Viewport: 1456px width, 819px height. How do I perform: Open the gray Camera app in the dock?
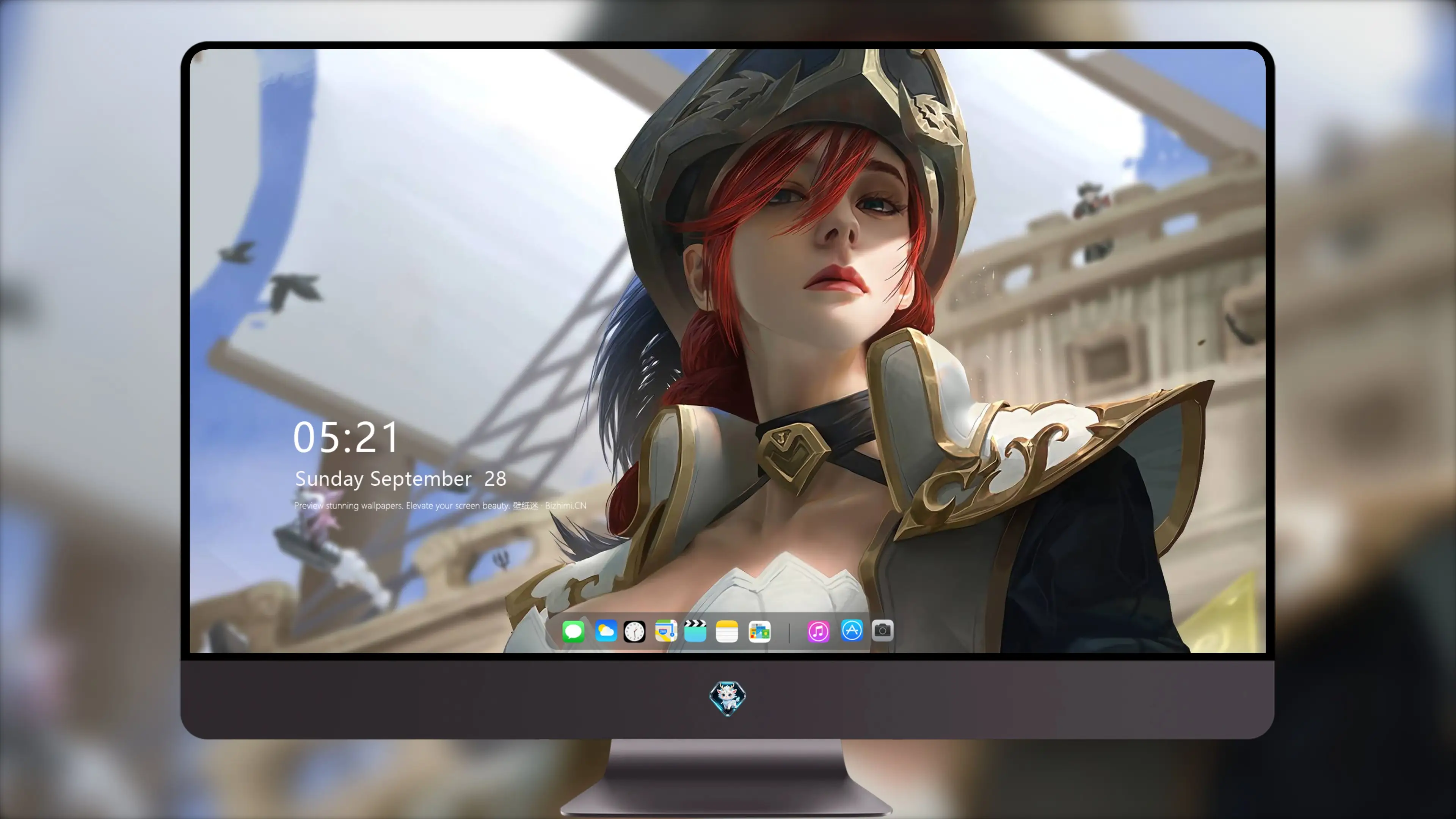click(x=882, y=630)
